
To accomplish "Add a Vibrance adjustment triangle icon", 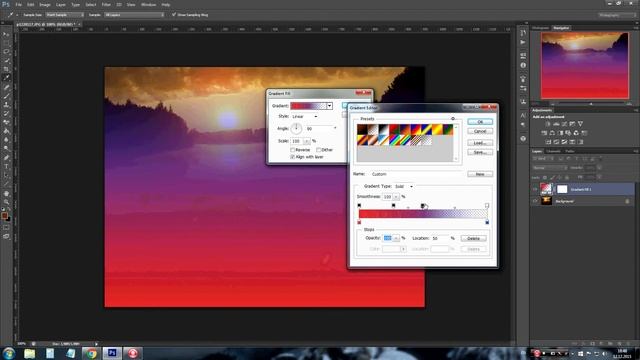I will pyautogui.click(x=580, y=124).
